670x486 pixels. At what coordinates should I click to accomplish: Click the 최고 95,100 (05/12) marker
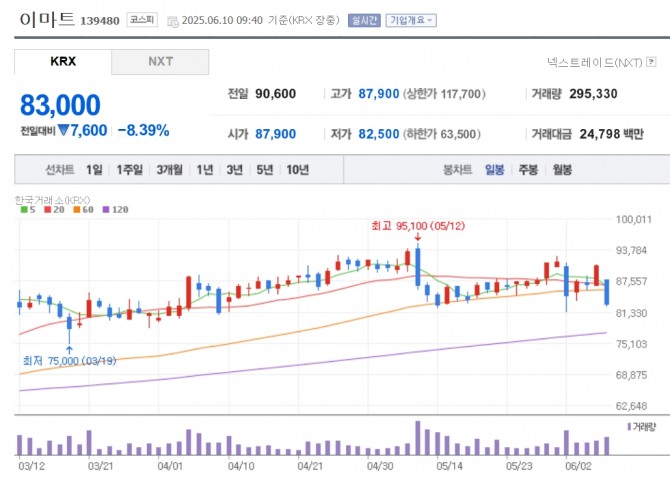(x=417, y=226)
